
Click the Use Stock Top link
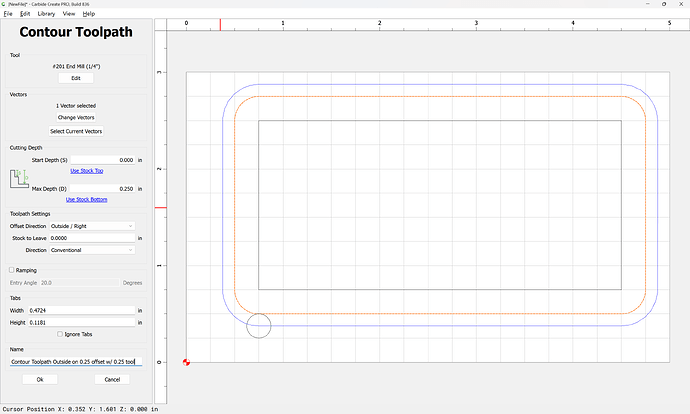point(86,171)
